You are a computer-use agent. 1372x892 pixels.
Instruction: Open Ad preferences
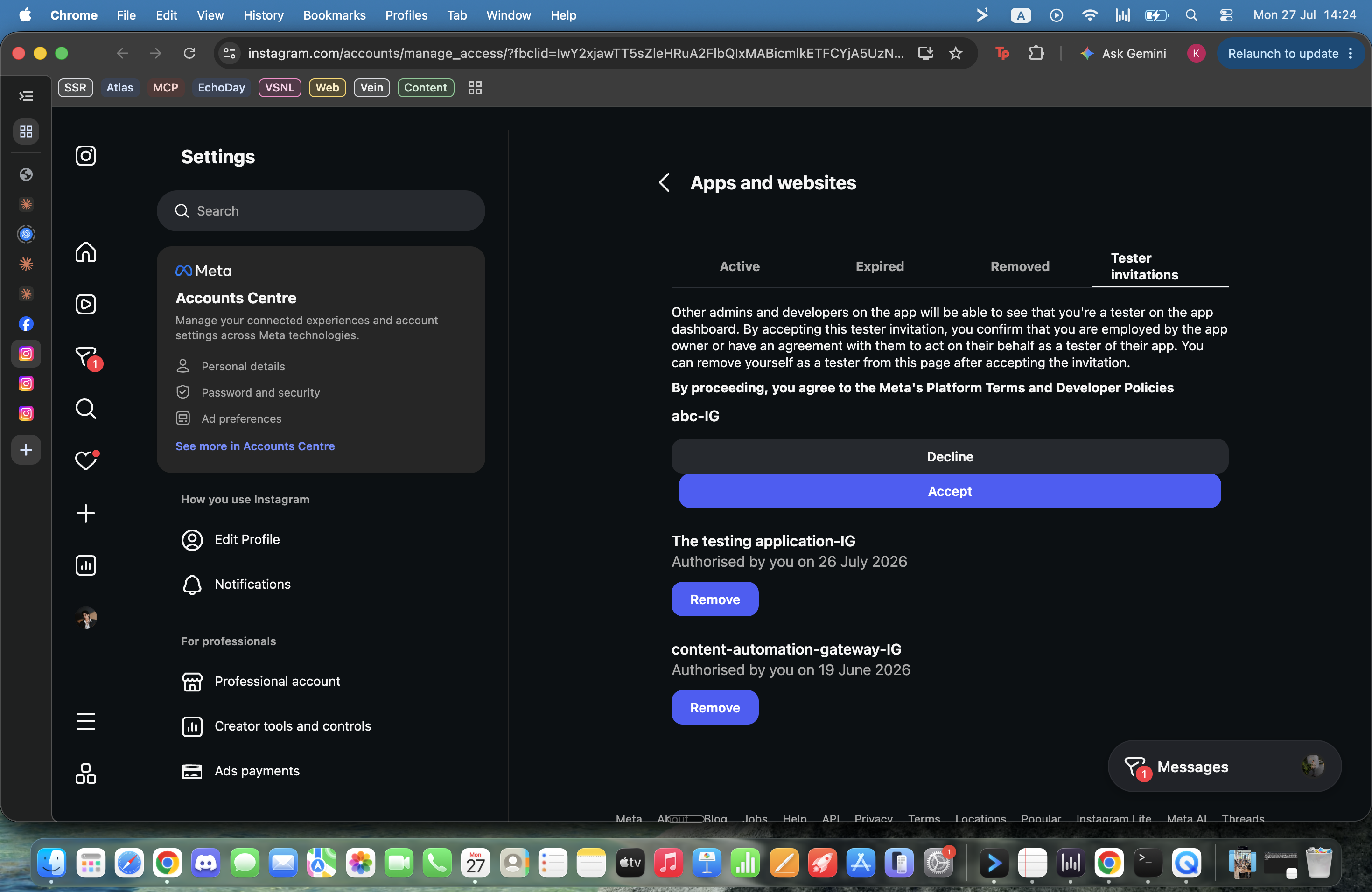tap(229, 418)
